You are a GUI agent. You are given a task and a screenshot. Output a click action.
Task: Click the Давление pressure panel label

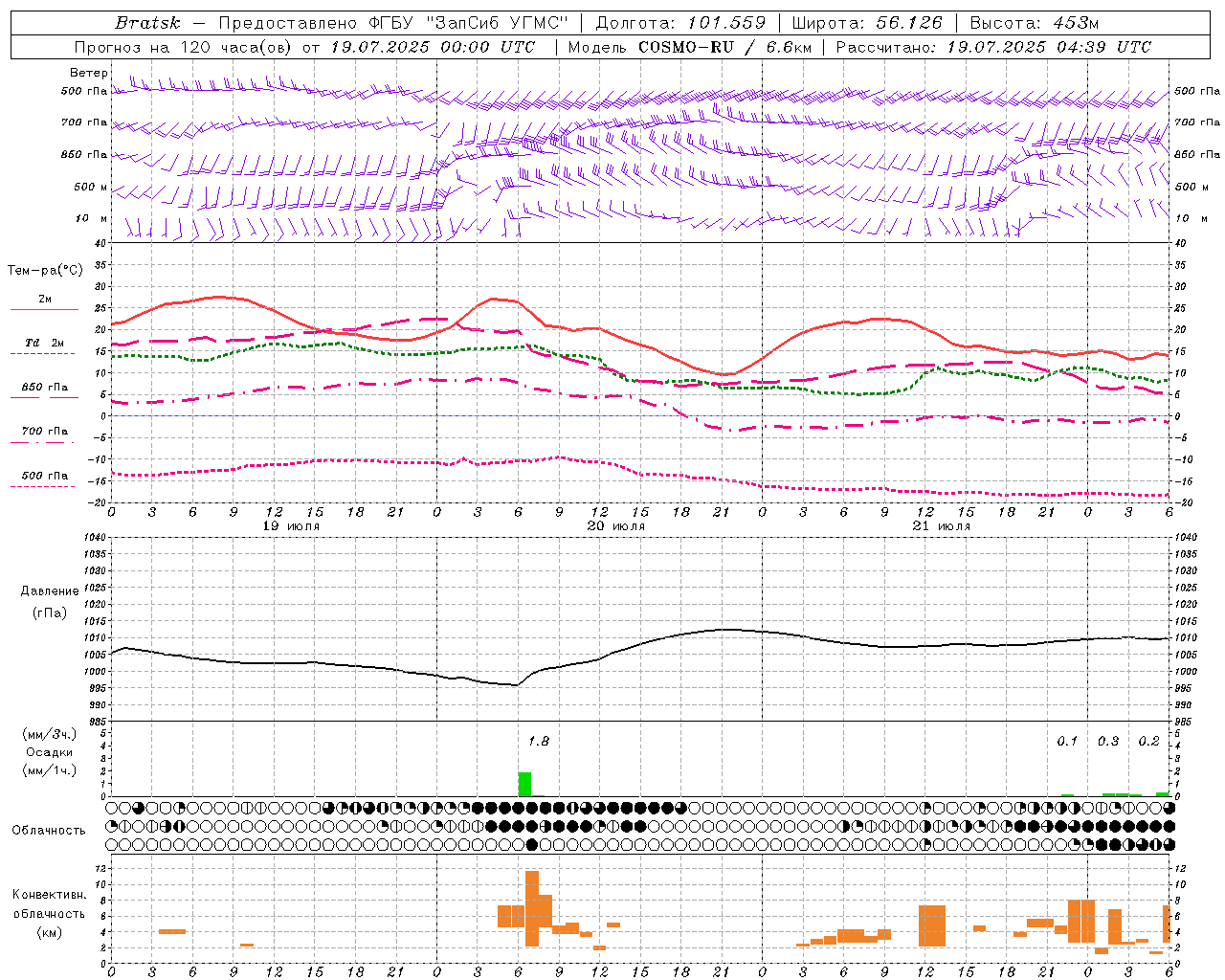point(49,591)
